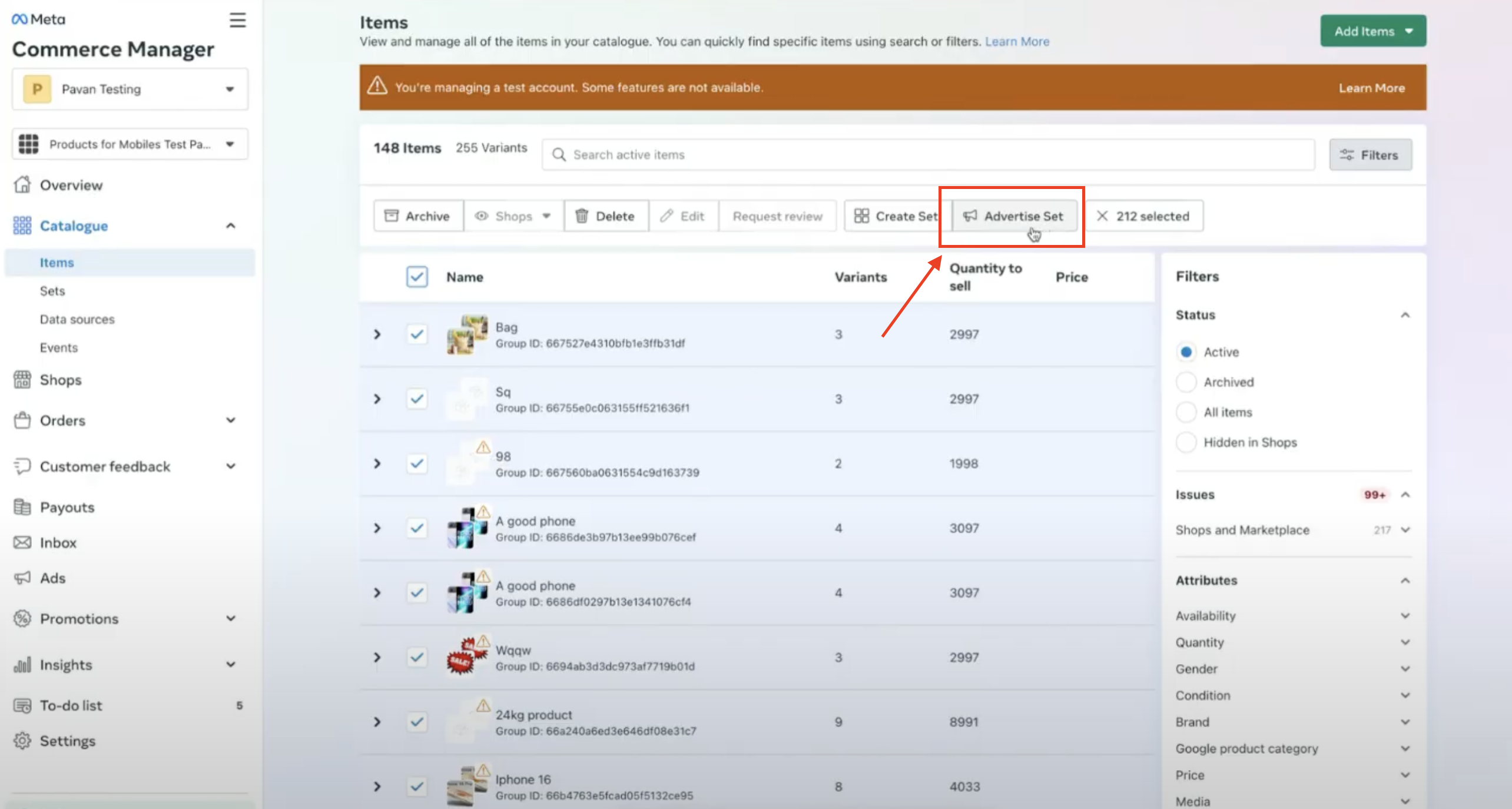The width and height of the screenshot is (1512, 809).
Task: Open Payouts in the sidebar
Action: 67,507
